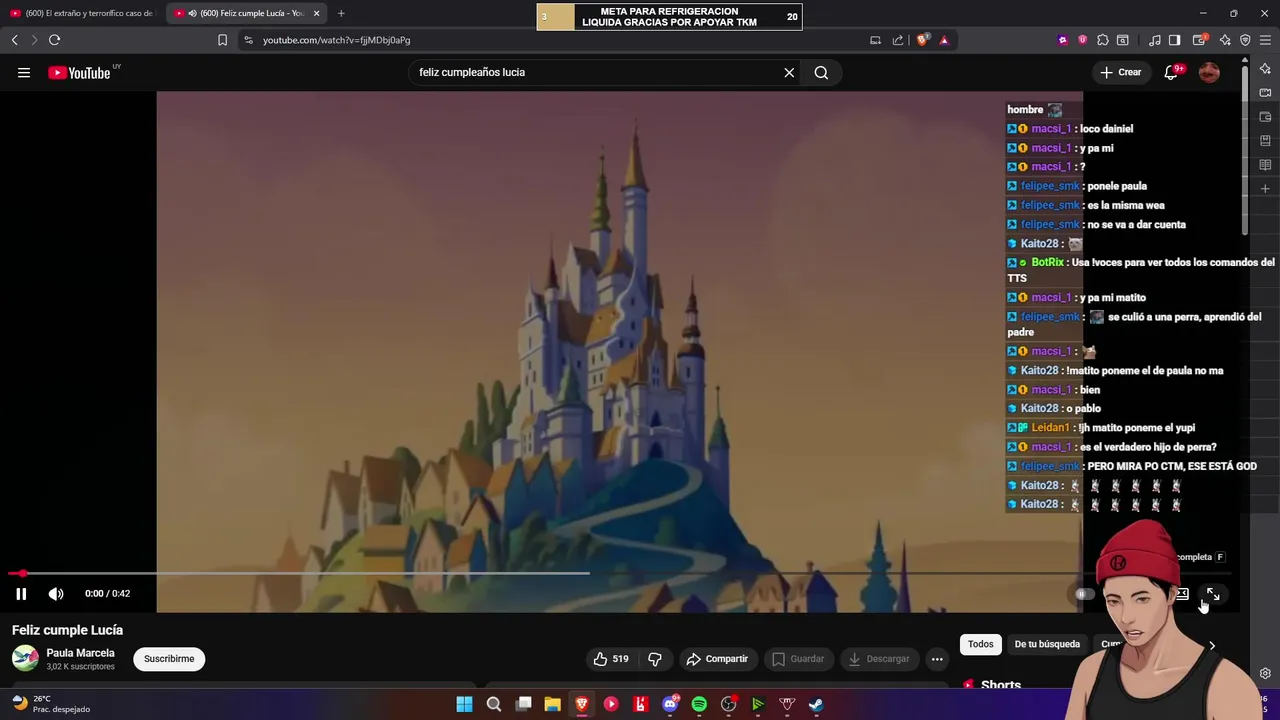1280x720 pixels.
Task: Open the browser extensions puzzle icon
Action: [1103, 40]
